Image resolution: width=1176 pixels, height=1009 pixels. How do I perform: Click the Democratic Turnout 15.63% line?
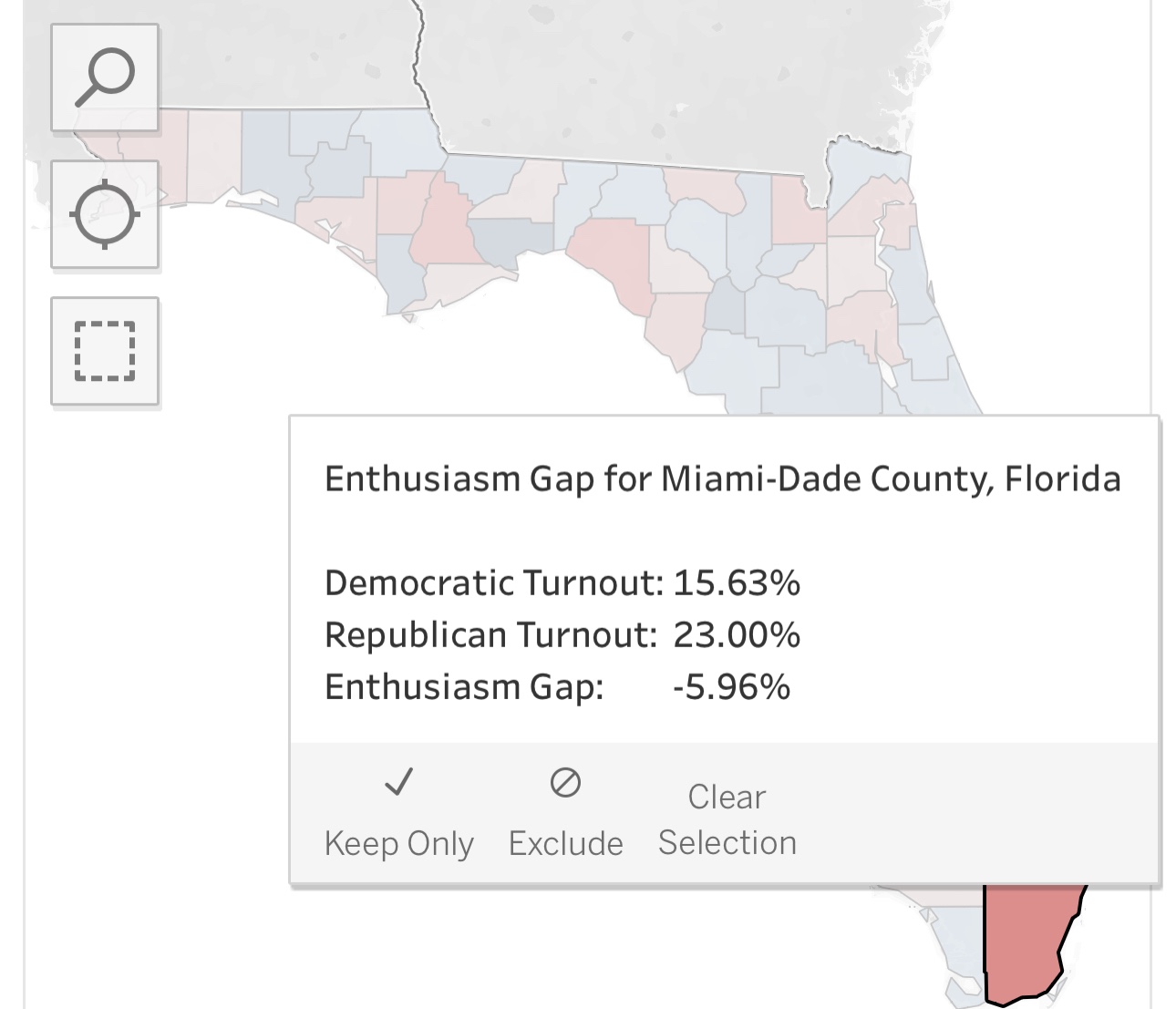562,582
